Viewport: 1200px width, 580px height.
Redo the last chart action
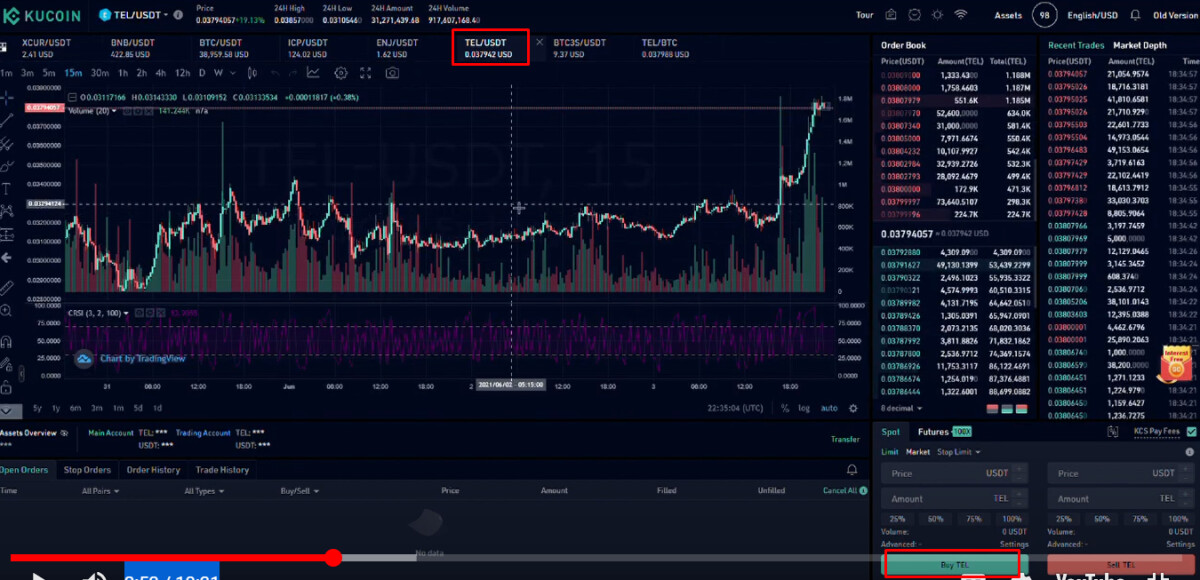click(x=293, y=73)
